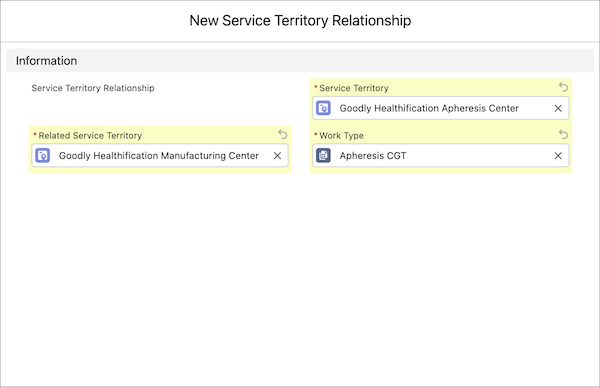600x387 pixels.
Task: Select the Apheresis CGT work type field
Action: point(440,156)
